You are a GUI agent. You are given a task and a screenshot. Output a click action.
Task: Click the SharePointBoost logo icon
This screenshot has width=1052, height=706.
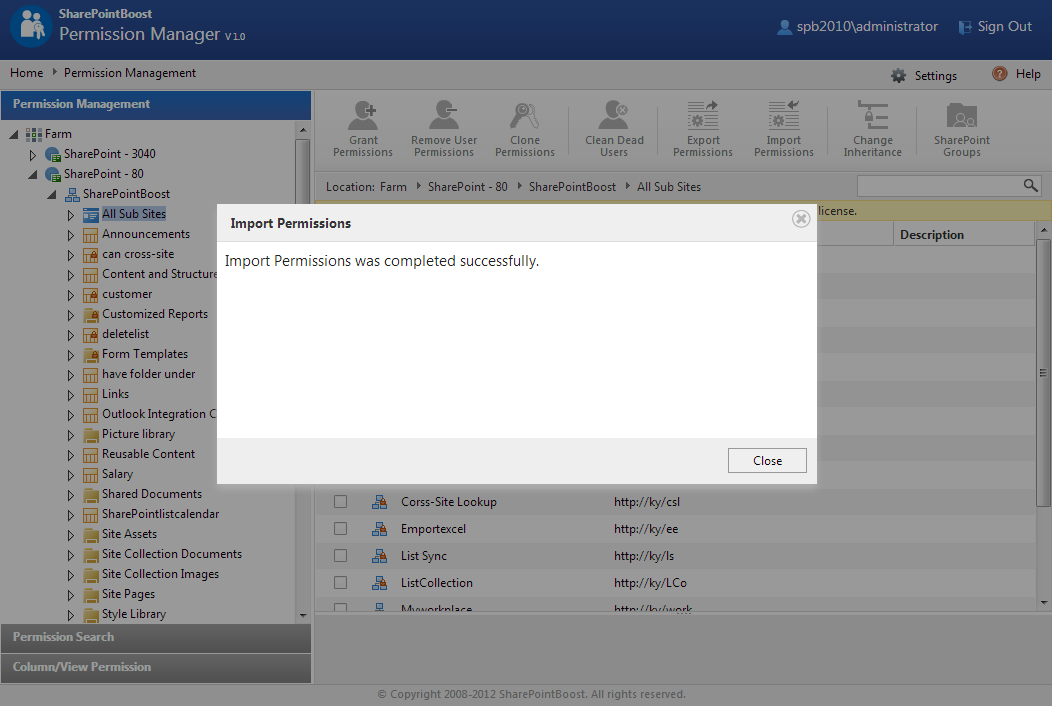click(31, 26)
